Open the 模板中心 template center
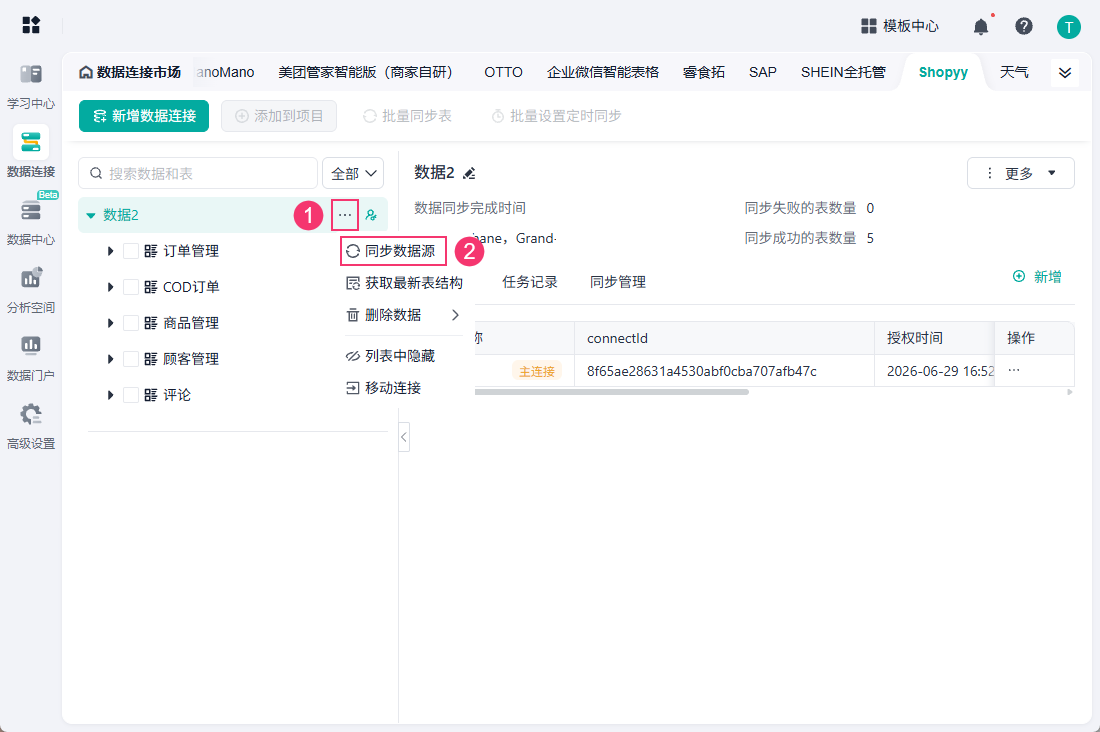Screen dimensions: 1100x732 (x=900, y=26)
